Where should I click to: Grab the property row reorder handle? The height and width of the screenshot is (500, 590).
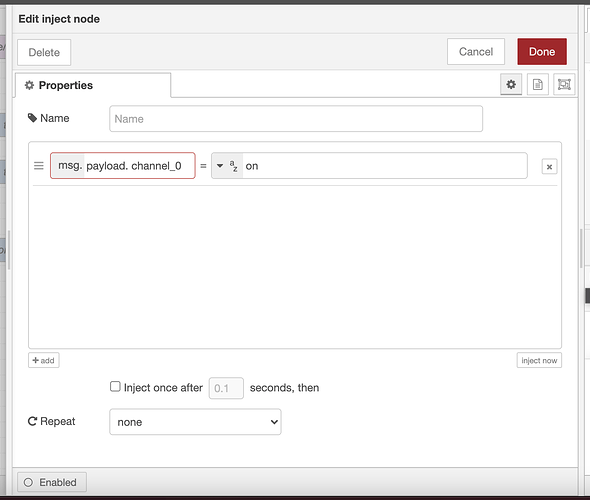point(39,166)
